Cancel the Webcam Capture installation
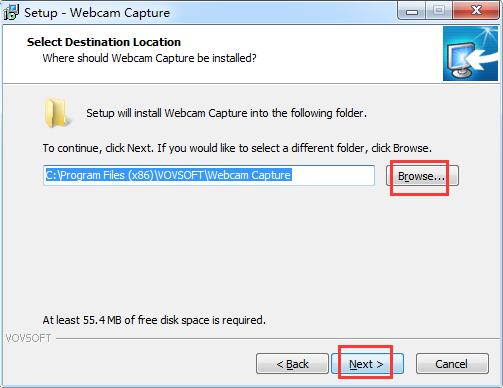 (x=452, y=364)
